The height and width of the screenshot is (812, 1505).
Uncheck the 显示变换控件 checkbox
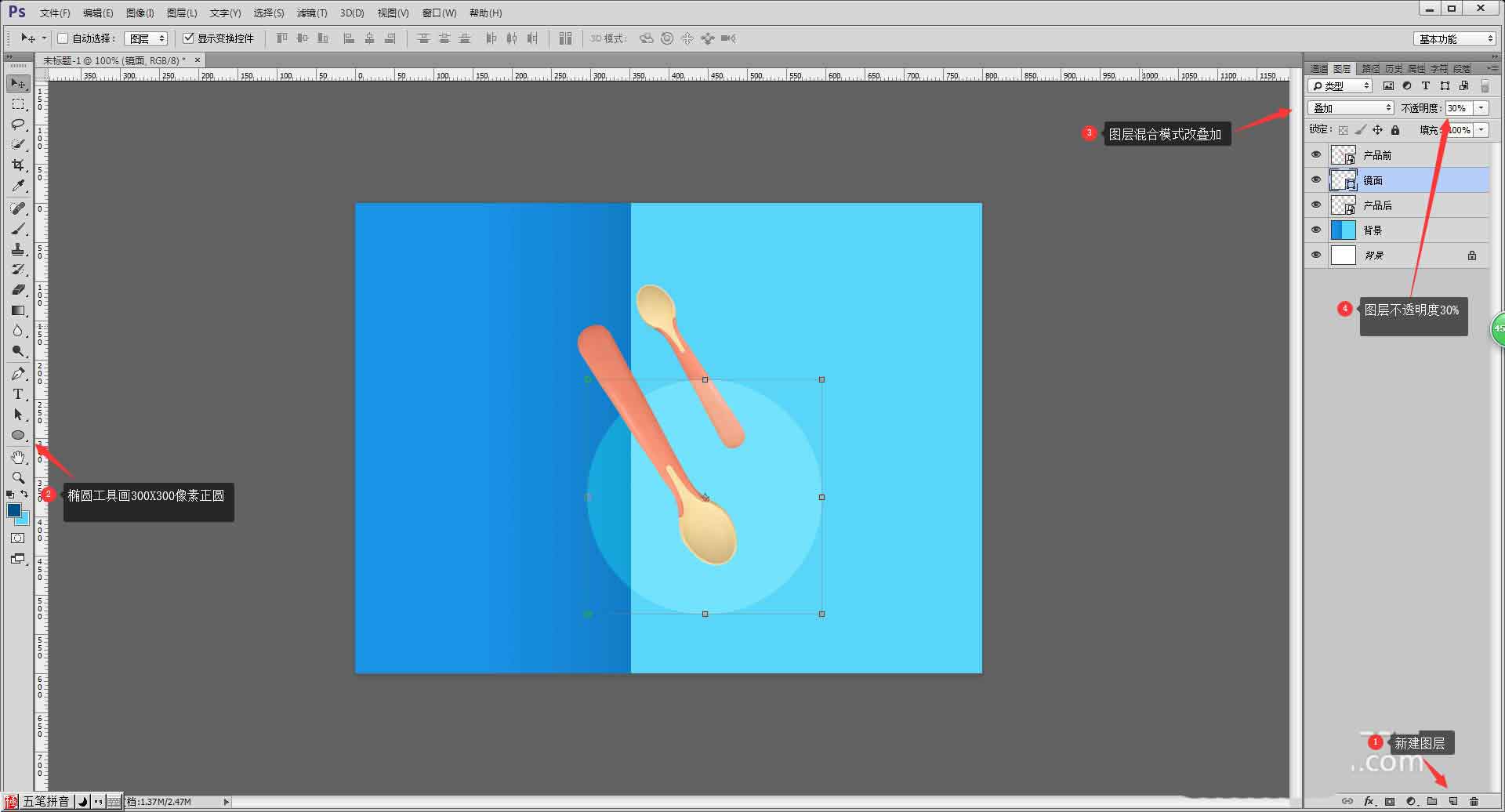(188, 38)
